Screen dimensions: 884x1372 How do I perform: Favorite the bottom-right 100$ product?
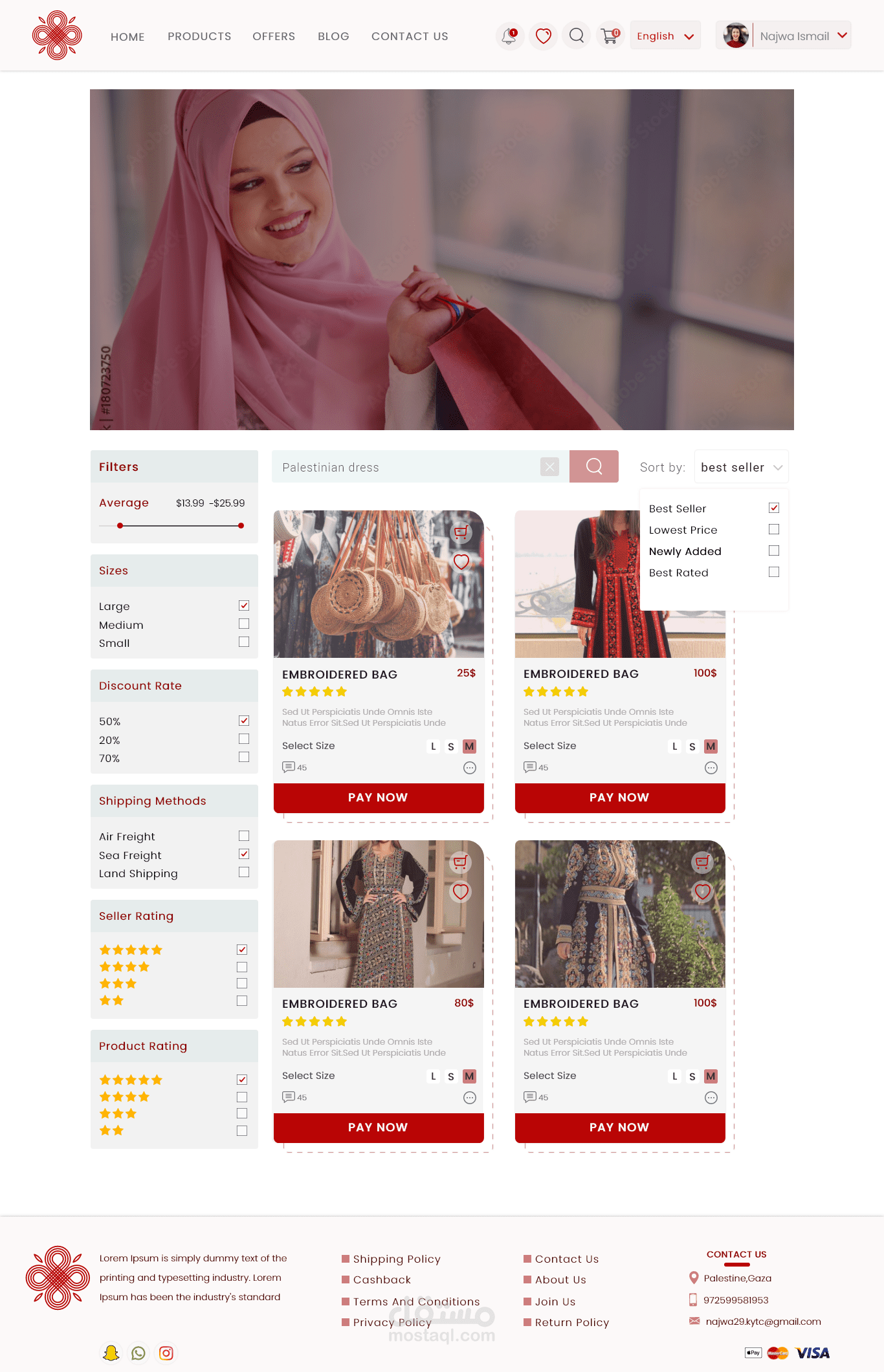[x=703, y=892]
